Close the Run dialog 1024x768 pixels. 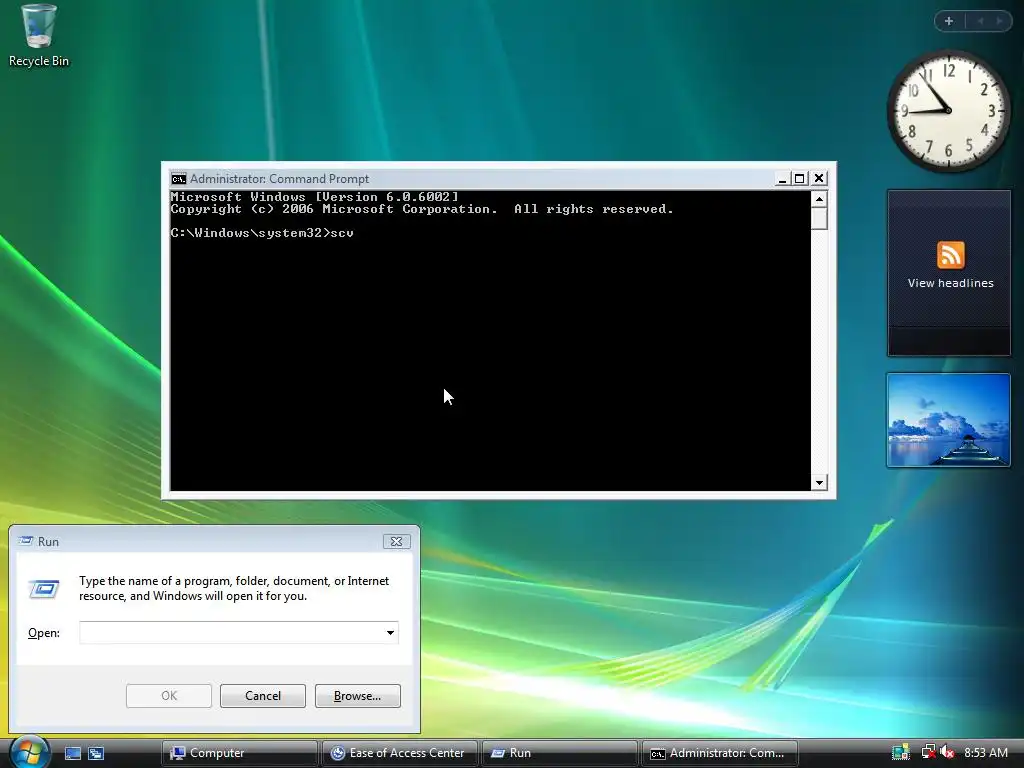pos(396,541)
